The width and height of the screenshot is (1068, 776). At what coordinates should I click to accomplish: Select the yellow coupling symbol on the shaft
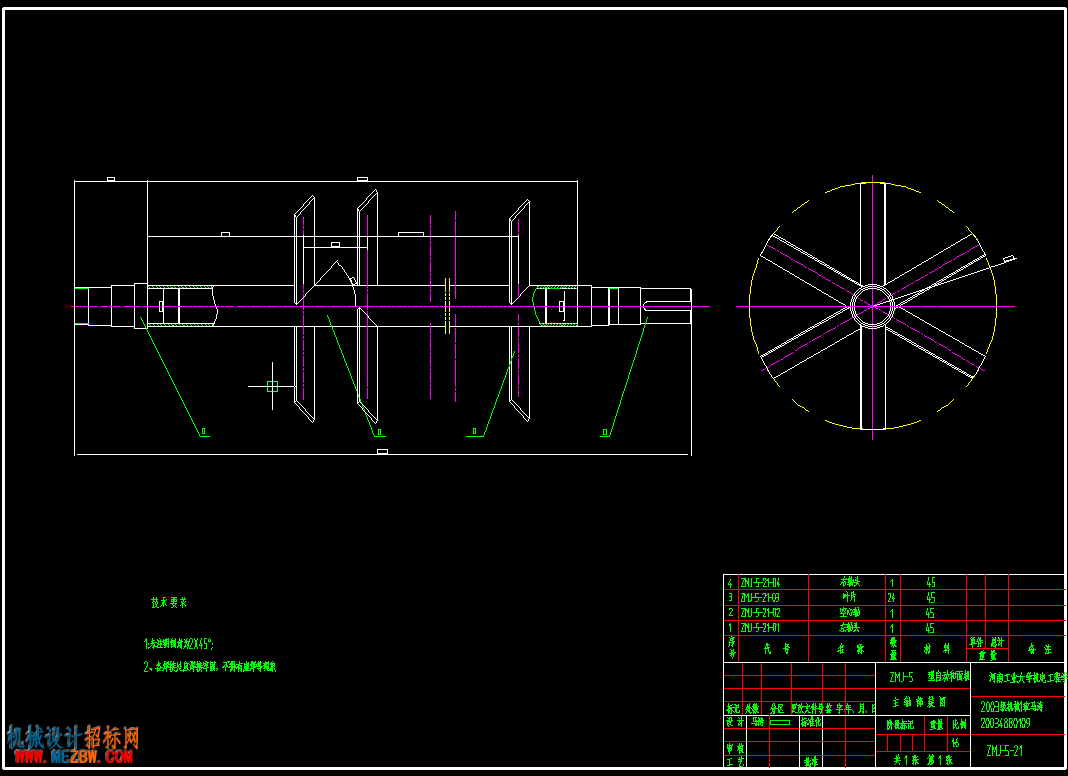(447, 306)
